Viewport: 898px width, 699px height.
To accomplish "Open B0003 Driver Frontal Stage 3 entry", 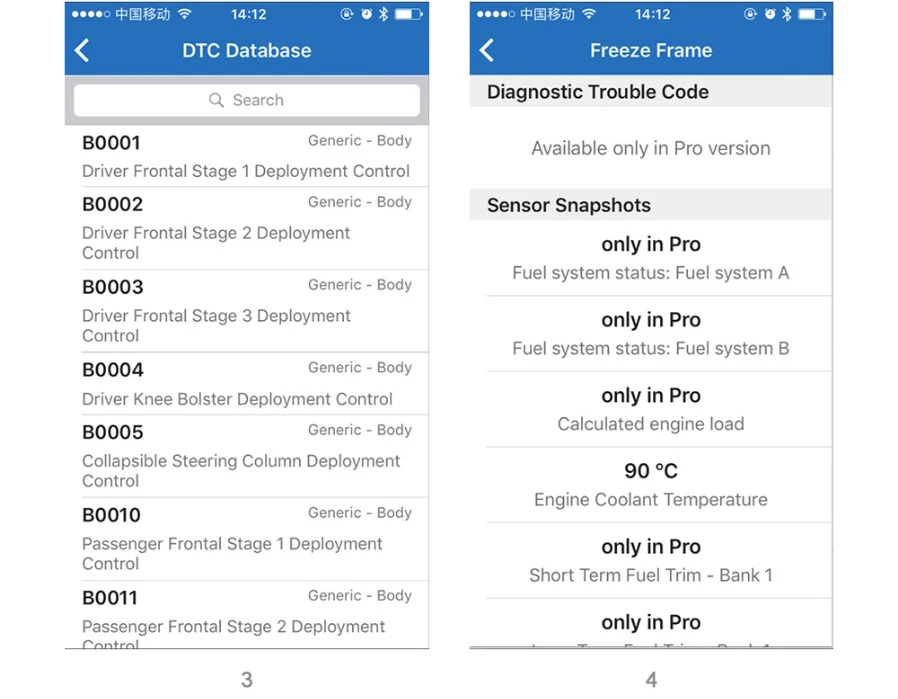I will 247,311.
